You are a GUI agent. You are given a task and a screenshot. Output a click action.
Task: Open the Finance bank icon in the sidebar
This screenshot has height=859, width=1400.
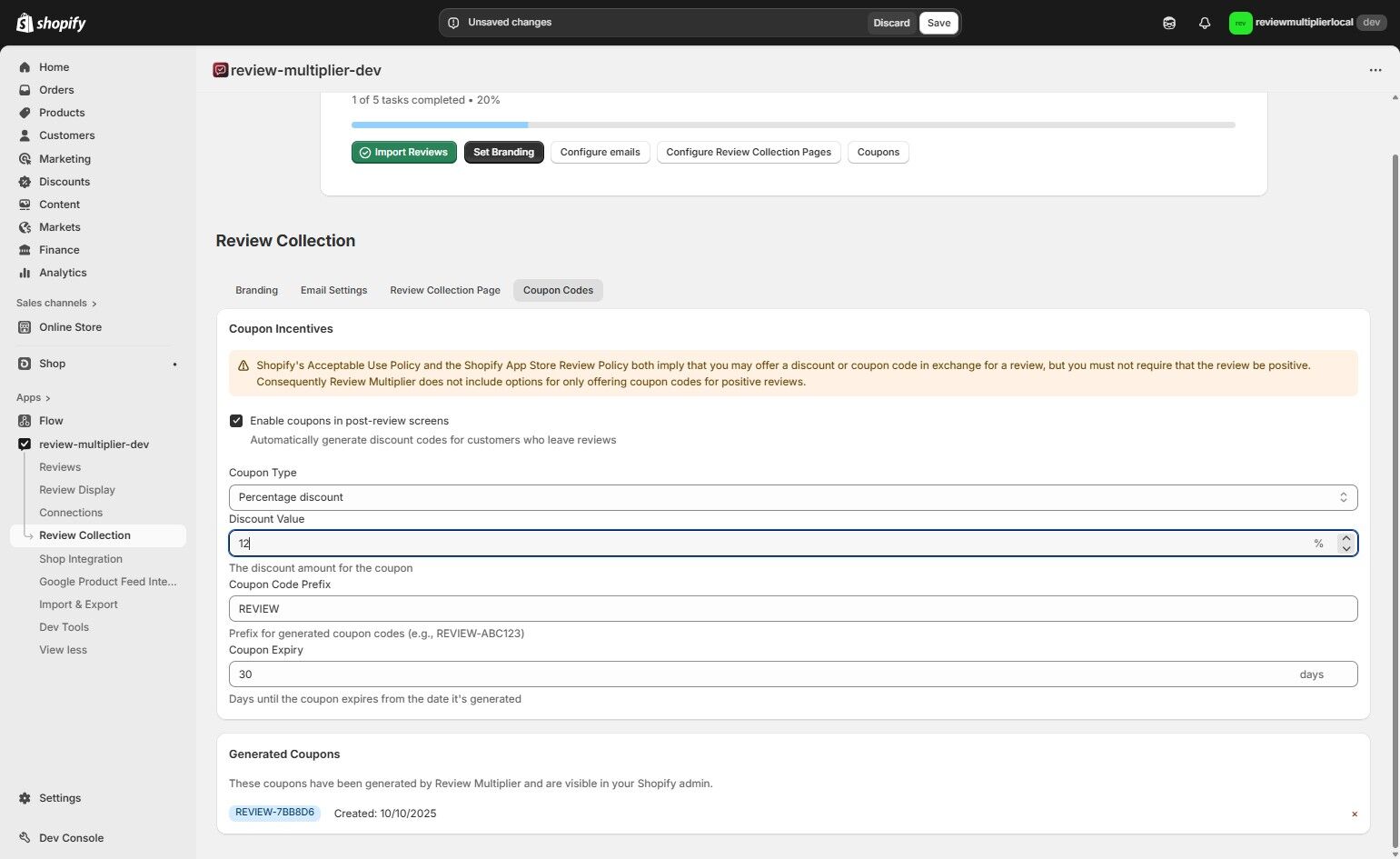(x=25, y=249)
